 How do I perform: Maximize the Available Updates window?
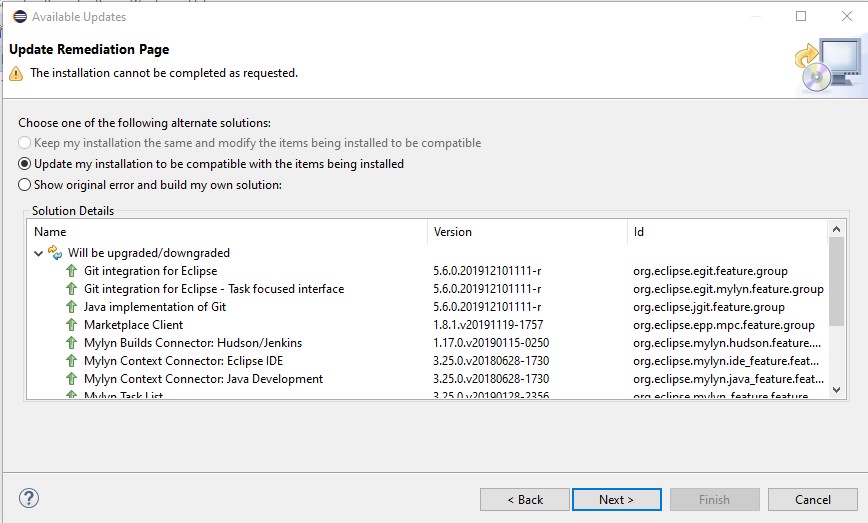[801, 16]
